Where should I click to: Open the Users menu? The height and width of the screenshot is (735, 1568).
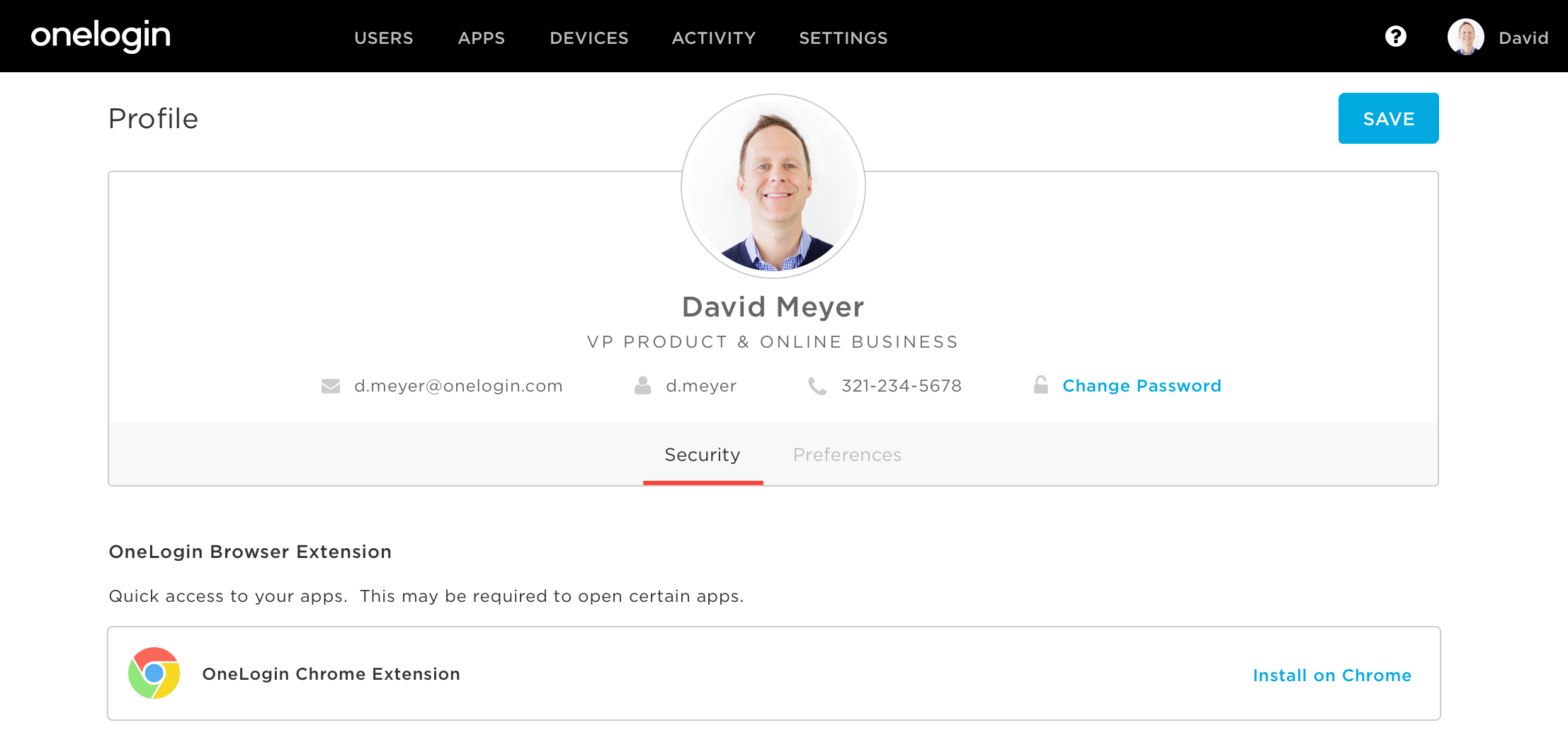(x=383, y=38)
